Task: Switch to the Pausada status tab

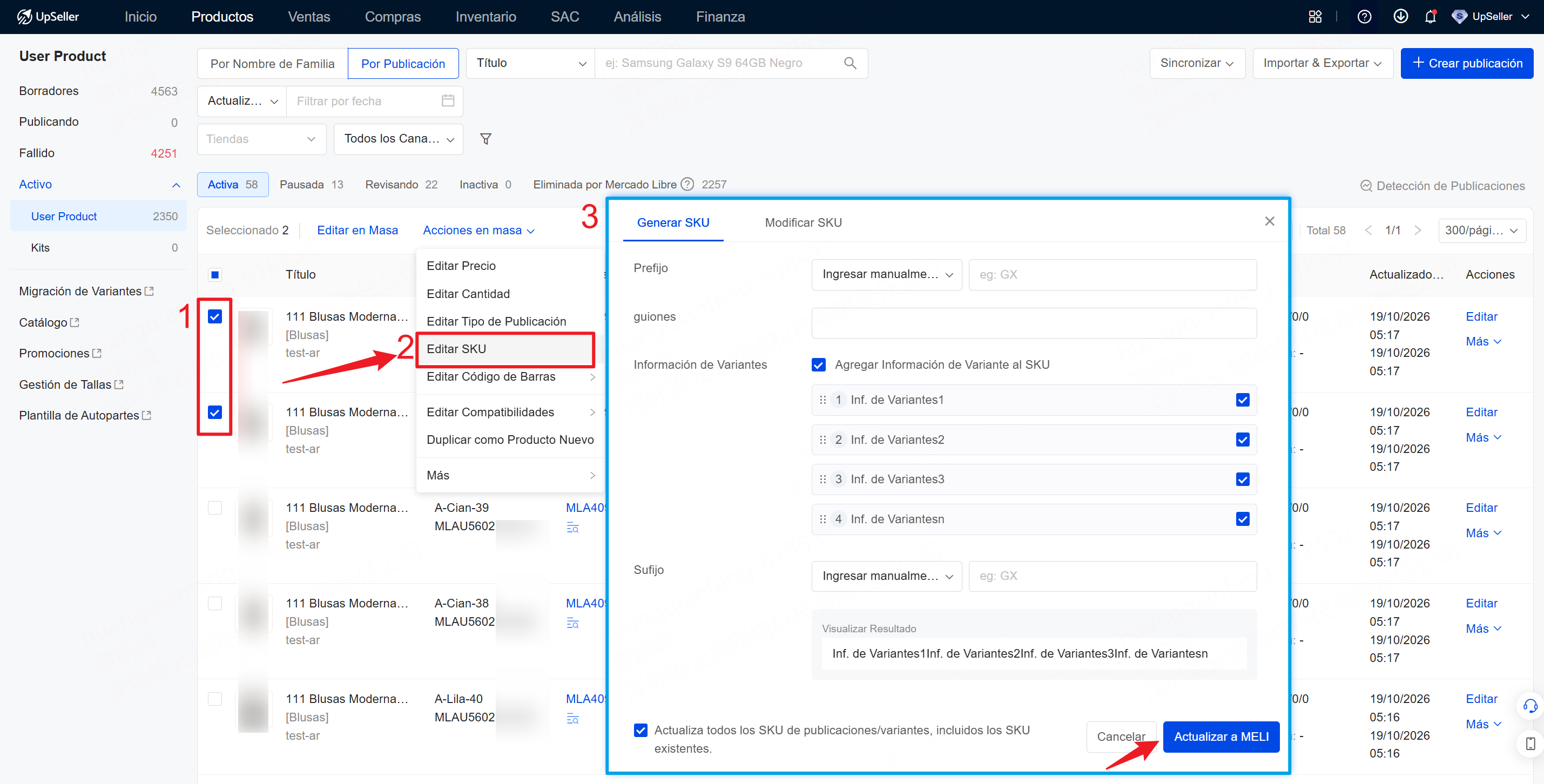Action: click(312, 185)
